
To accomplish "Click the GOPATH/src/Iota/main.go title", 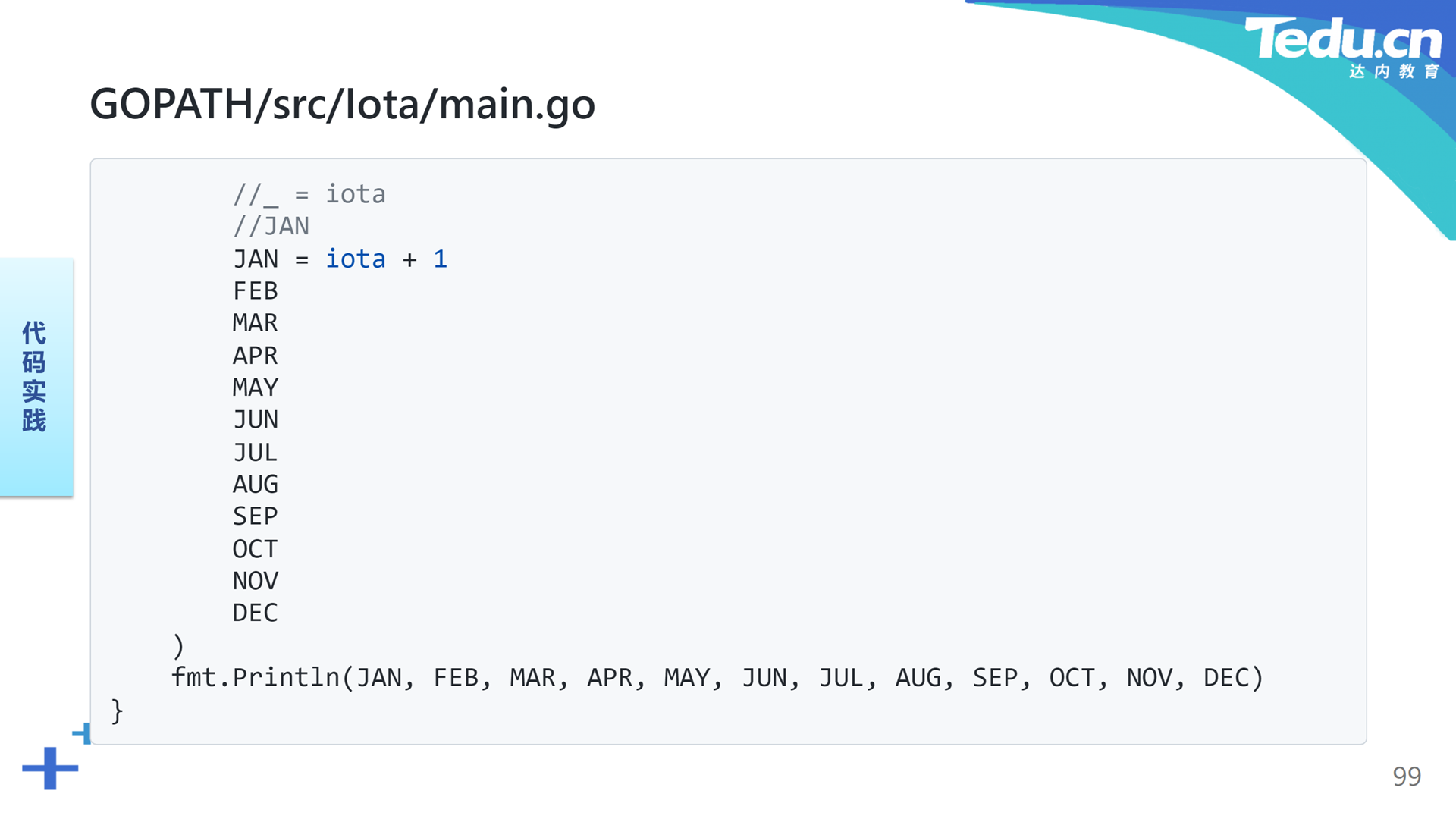I will [x=342, y=104].
